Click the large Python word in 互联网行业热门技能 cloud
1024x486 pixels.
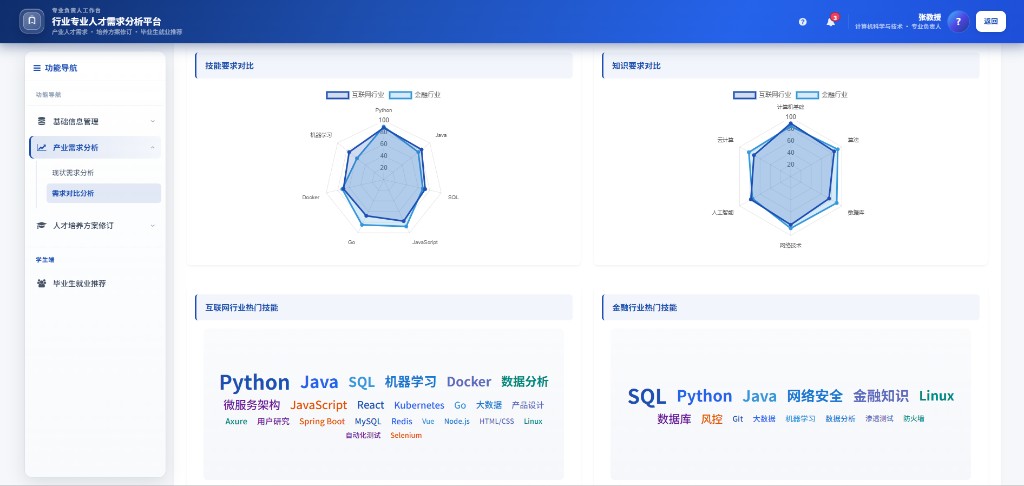coord(254,383)
